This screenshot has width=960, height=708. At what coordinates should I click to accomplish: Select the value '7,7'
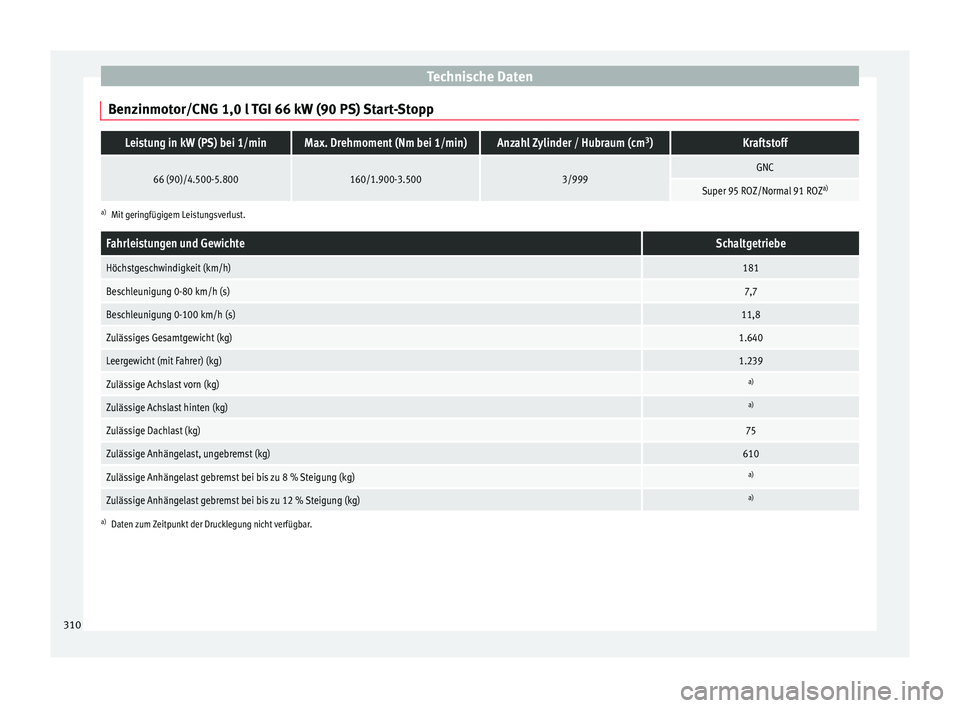coord(751,292)
